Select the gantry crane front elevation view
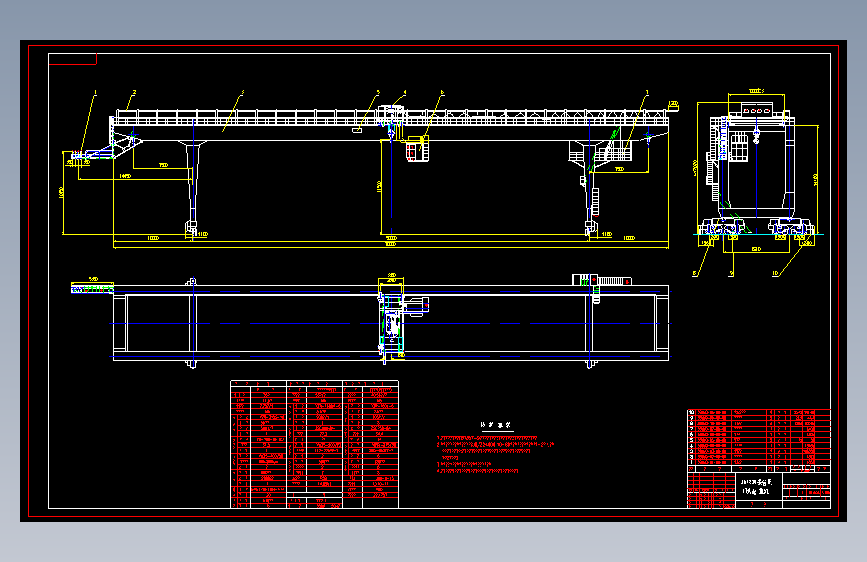 tap(370, 169)
